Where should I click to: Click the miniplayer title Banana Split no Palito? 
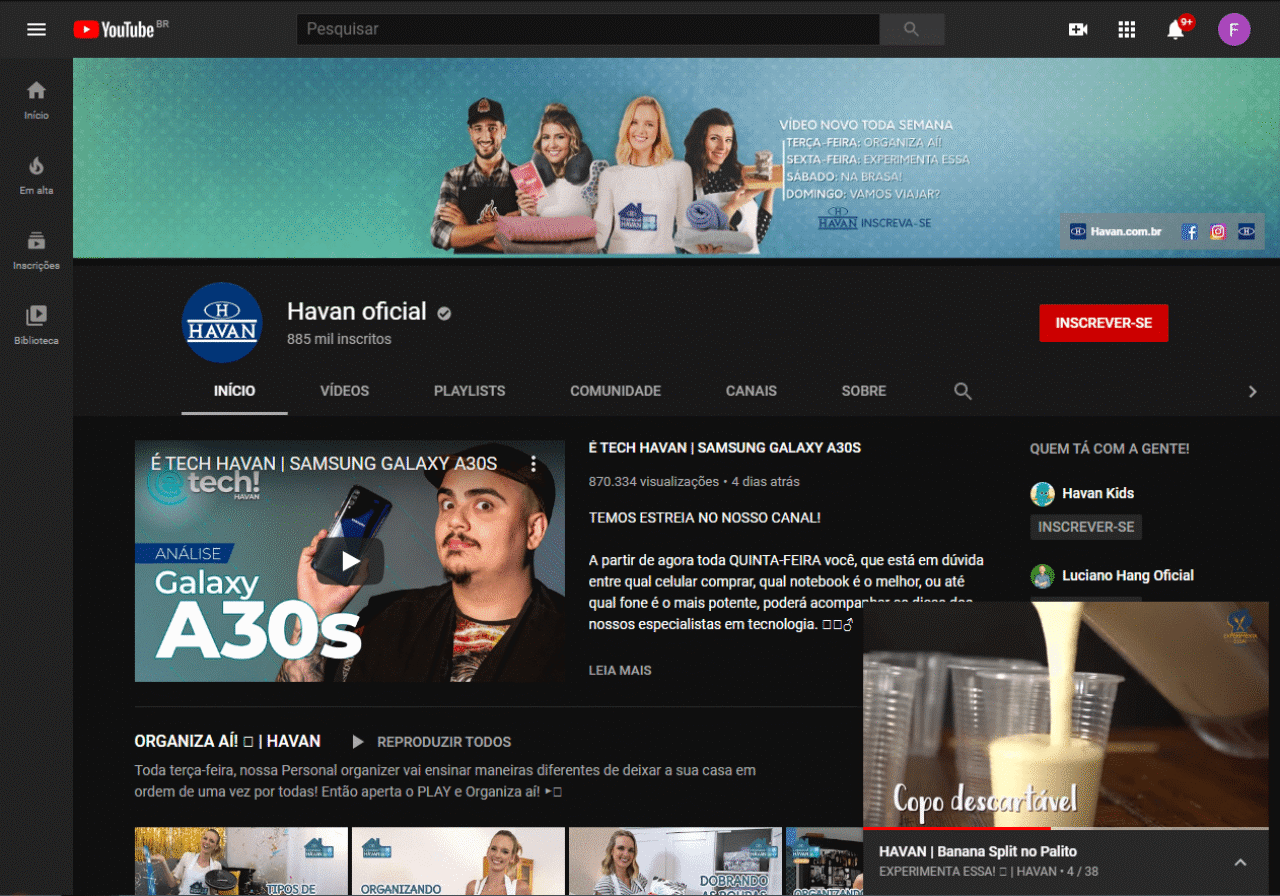point(978,852)
